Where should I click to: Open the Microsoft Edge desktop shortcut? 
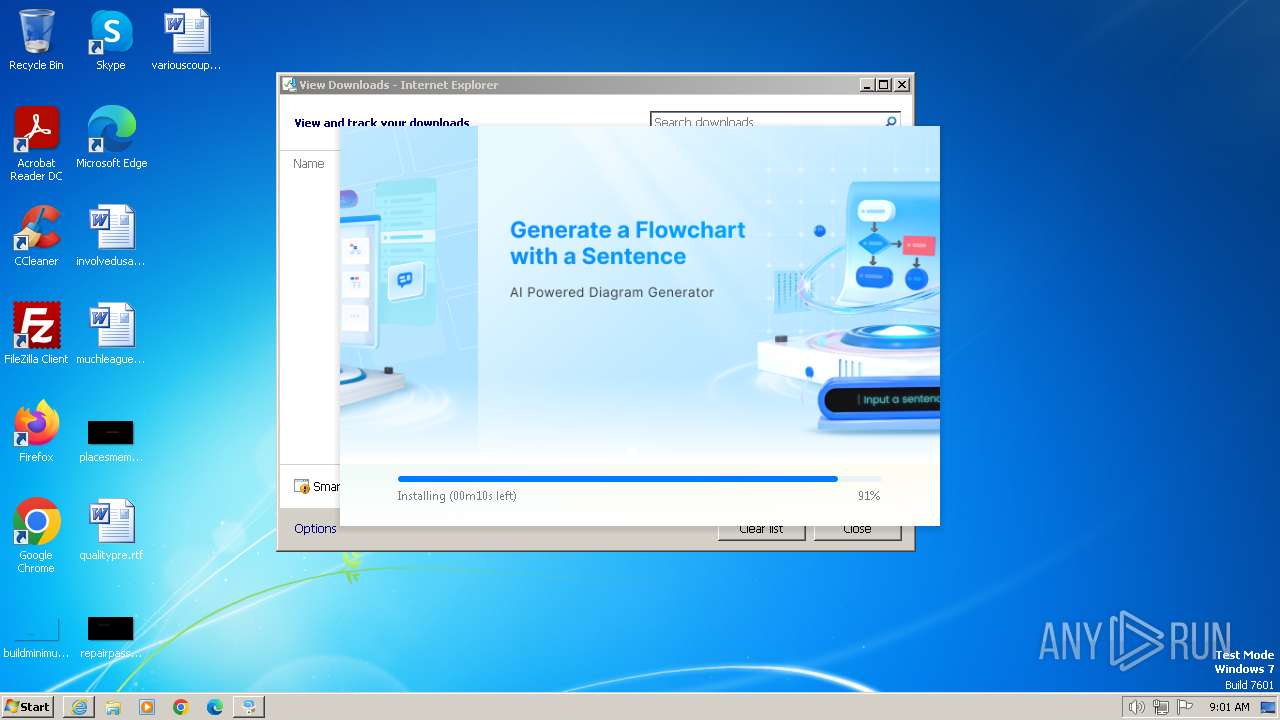(111, 138)
